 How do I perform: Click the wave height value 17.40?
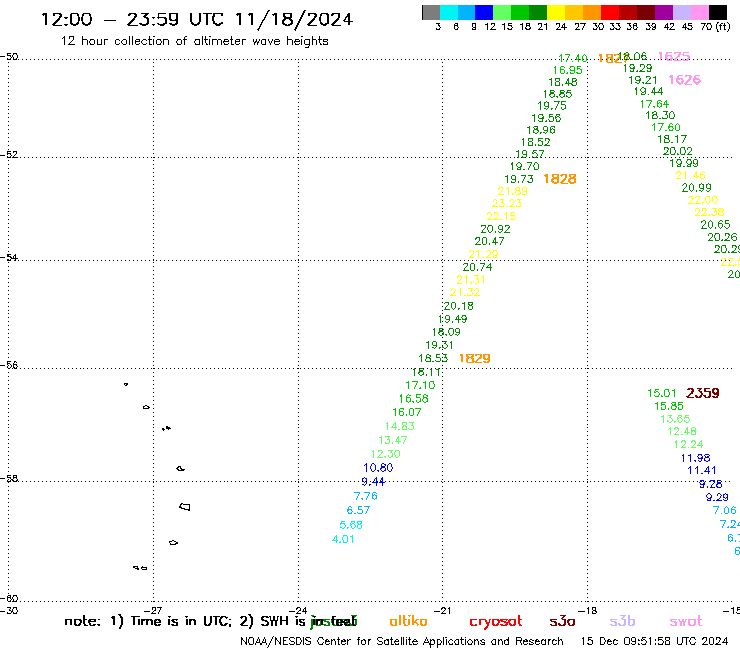[x=573, y=58]
